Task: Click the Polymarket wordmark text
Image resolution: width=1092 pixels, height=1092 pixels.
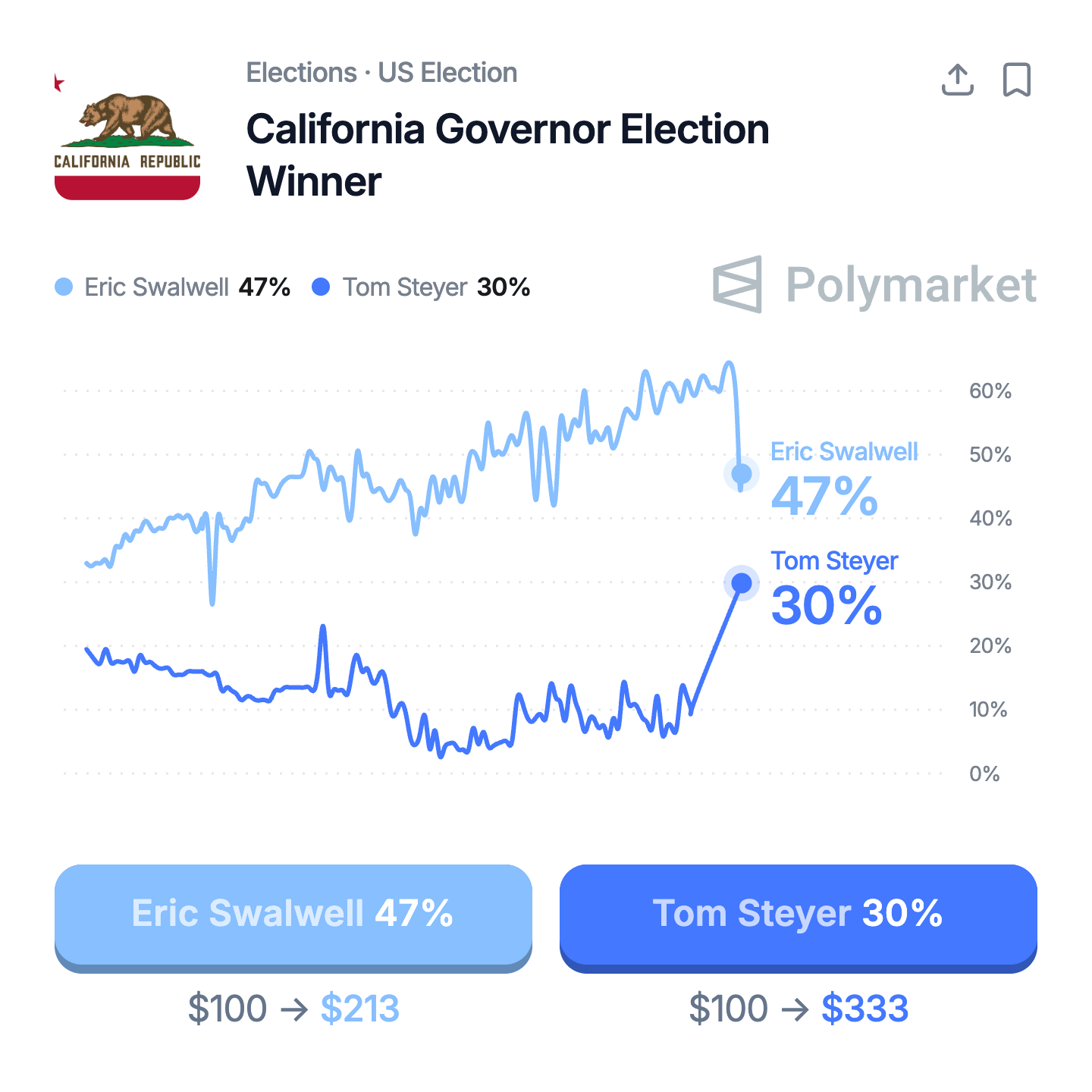Action: coord(911,285)
